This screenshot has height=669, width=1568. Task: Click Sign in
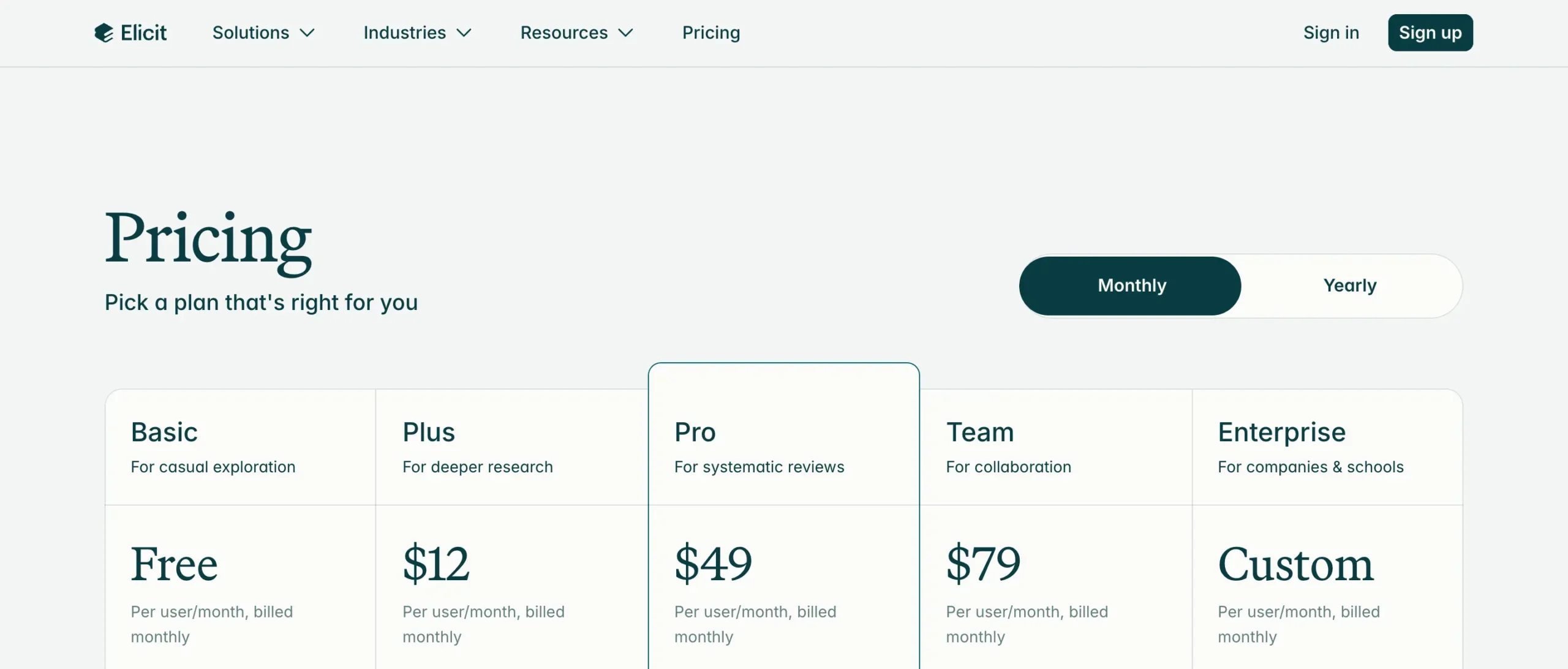(x=1331, y=32)
